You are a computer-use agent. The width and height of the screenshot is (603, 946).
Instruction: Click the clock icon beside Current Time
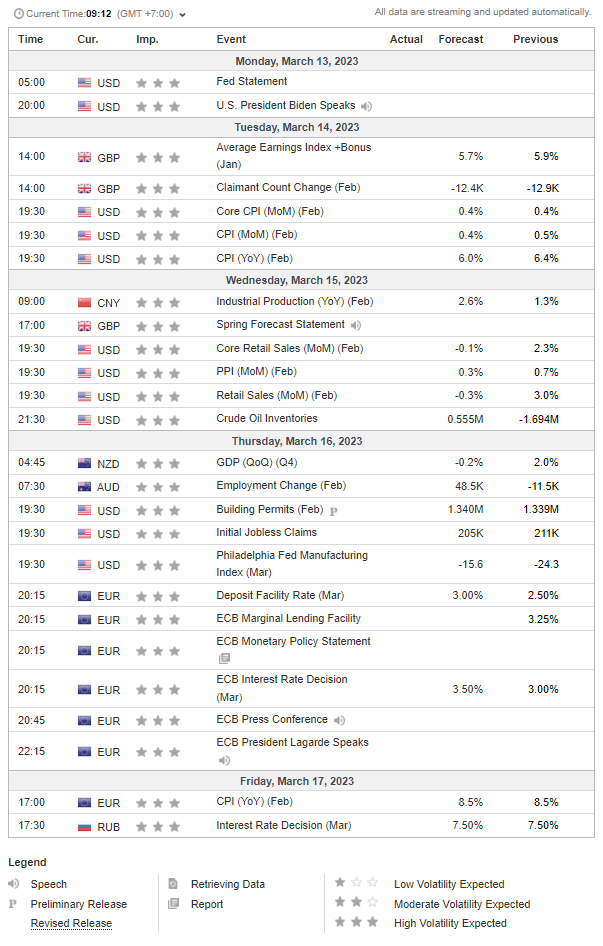click(x=19, y=14)
